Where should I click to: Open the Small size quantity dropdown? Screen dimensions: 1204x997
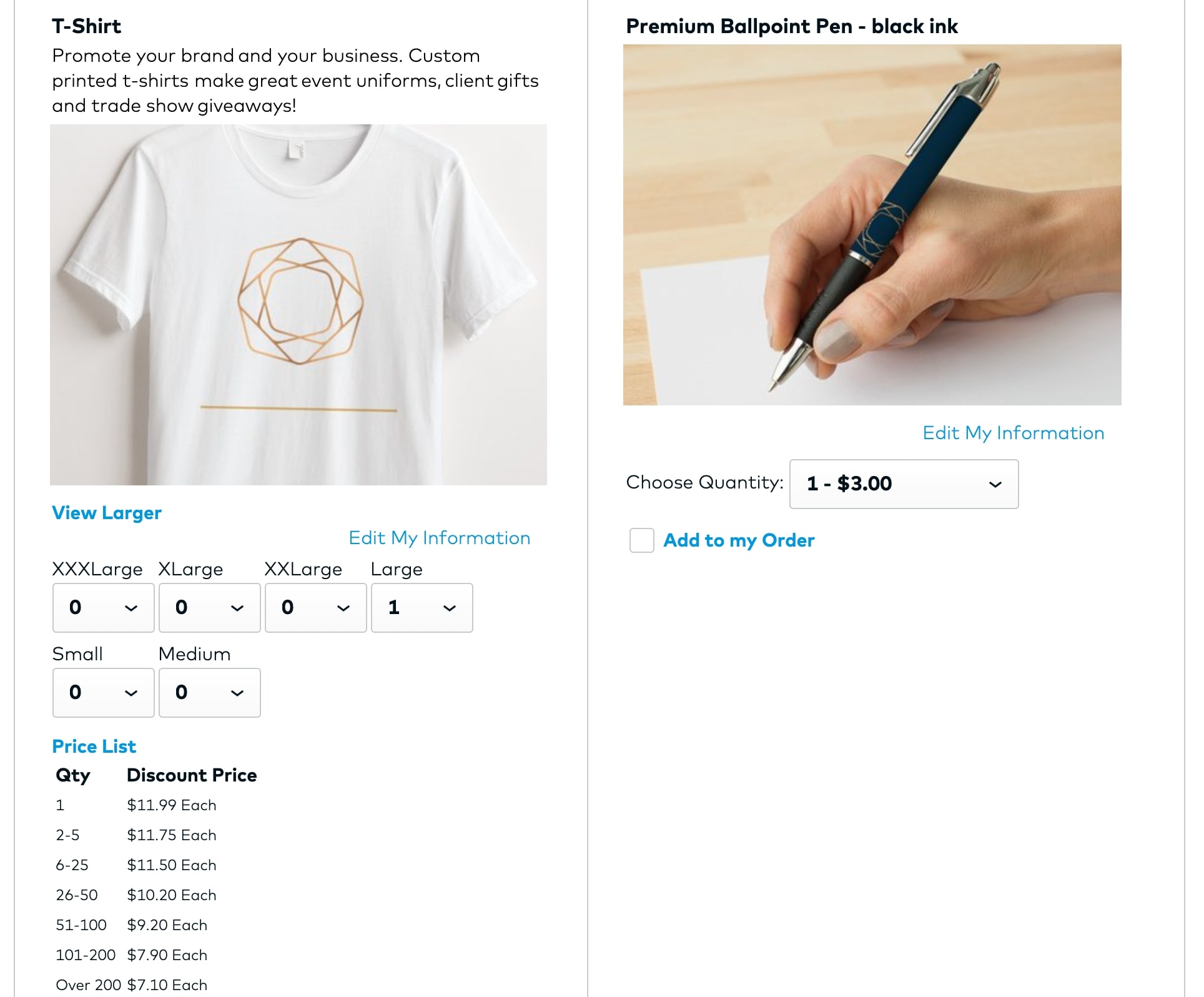click(103, 693)
